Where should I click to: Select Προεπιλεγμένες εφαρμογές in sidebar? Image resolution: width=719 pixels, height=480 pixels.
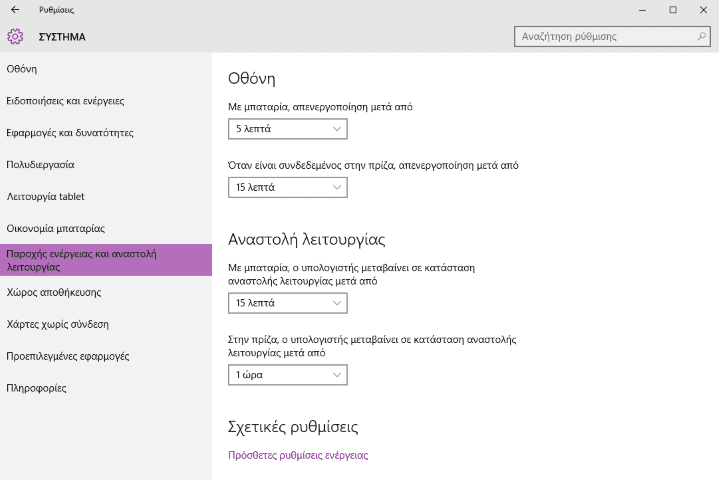coord(67,356)
